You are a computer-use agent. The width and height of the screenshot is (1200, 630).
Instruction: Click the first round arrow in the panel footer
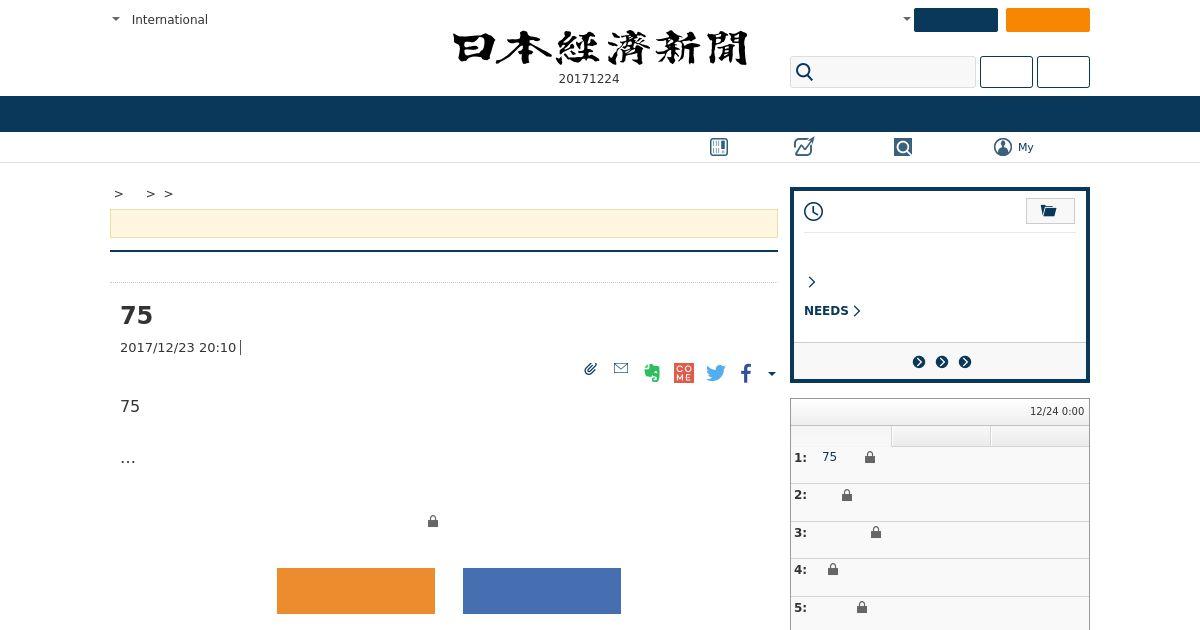[x=919, y=362]
